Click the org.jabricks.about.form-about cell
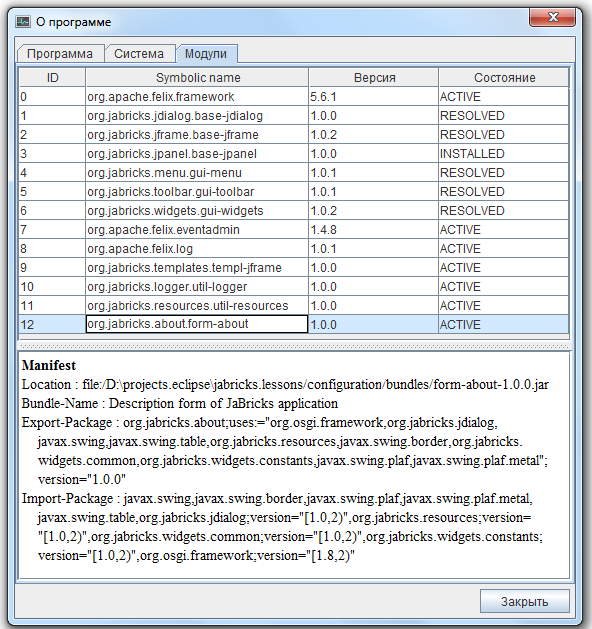Screen dimensions: 592x629 click(197, 324)
